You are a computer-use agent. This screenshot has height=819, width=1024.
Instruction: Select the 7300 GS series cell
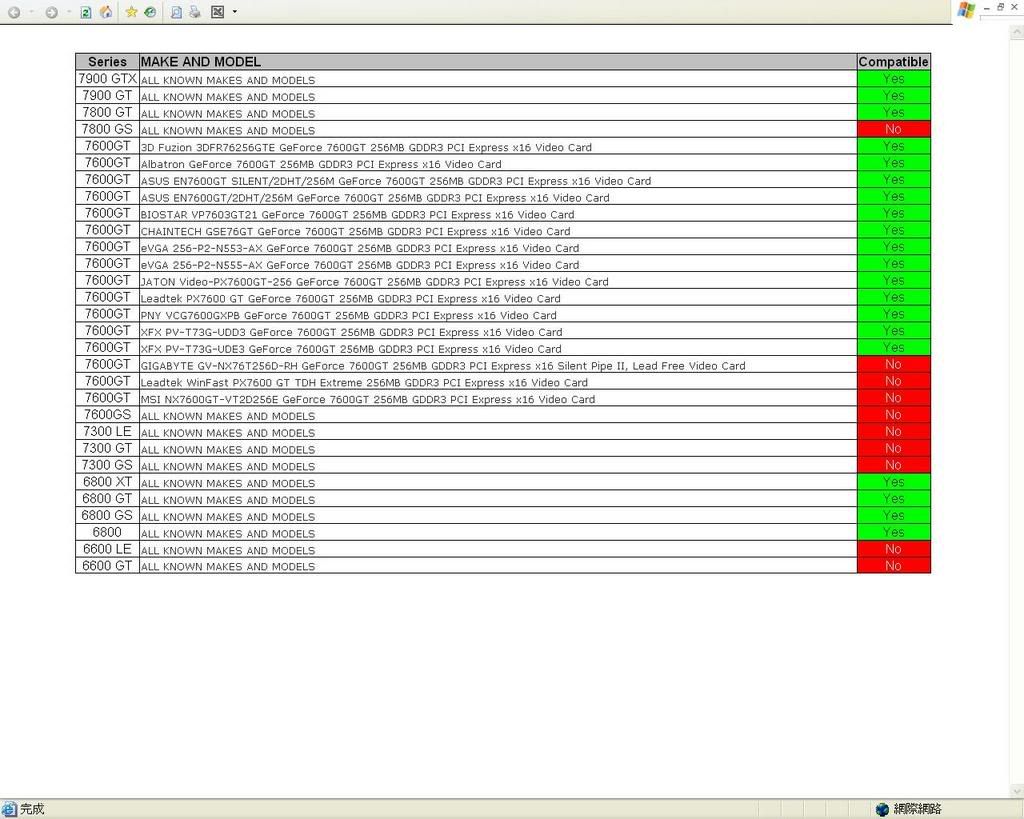(x=107, y=465)
